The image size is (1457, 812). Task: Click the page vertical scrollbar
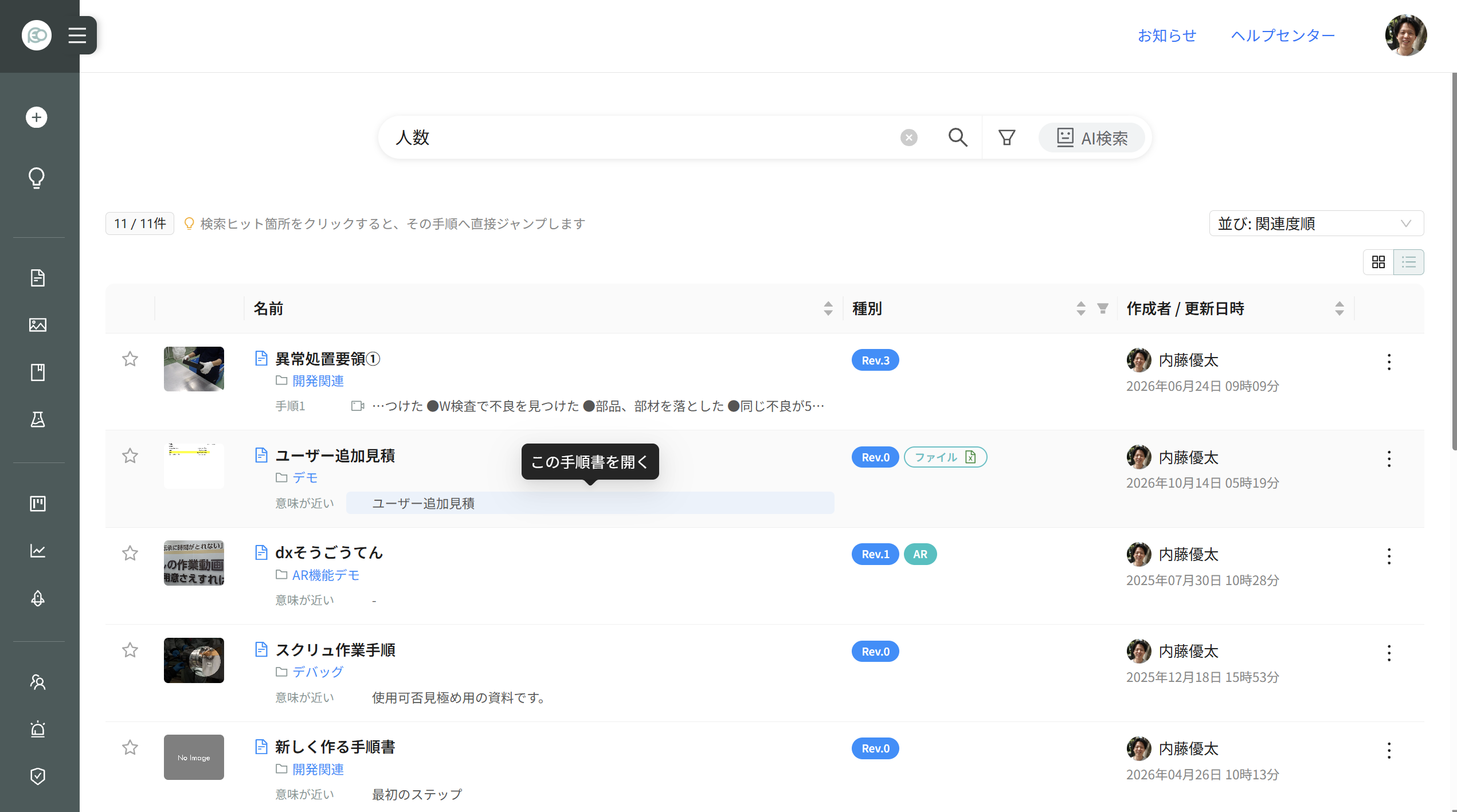pos(1454,261)
